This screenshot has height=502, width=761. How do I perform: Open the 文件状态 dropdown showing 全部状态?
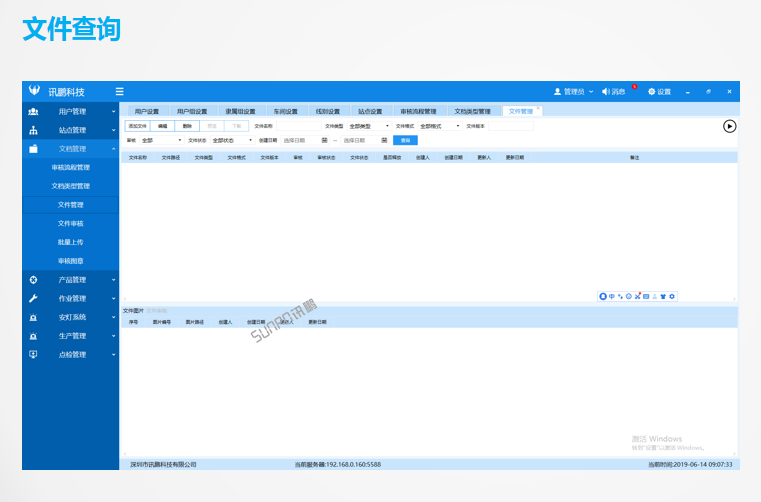pyautogui.click(x=229, y=140)
